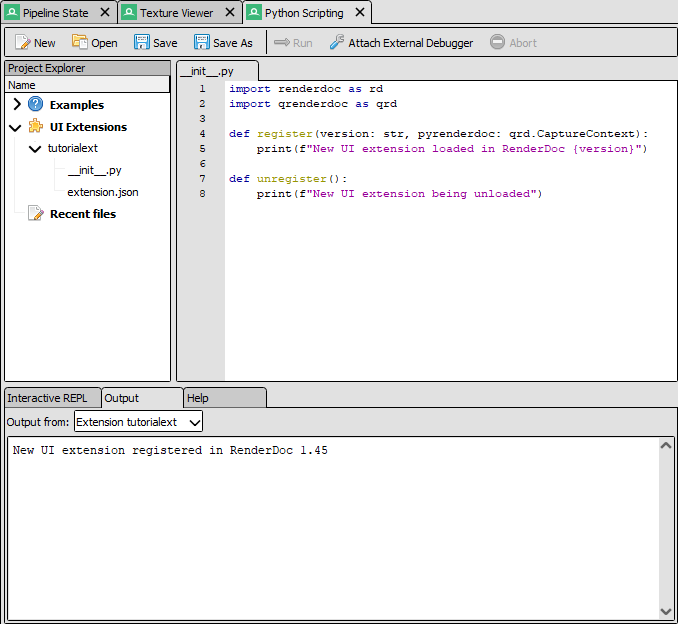Click the Abort stop icon
This screenshot has height=624, width=678.
[497, 42]
